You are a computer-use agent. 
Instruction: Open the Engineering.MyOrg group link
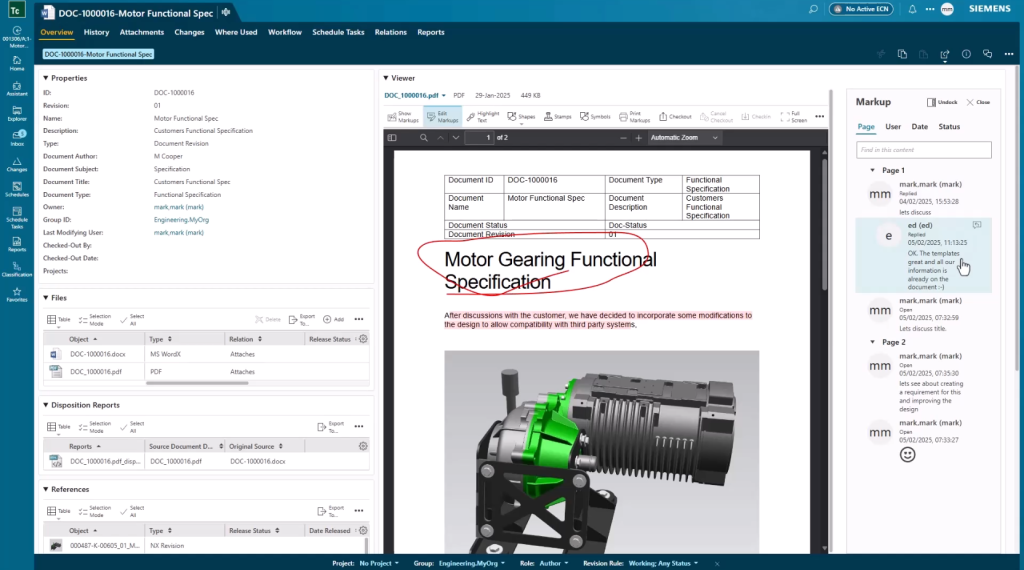[x=182, y=220]
